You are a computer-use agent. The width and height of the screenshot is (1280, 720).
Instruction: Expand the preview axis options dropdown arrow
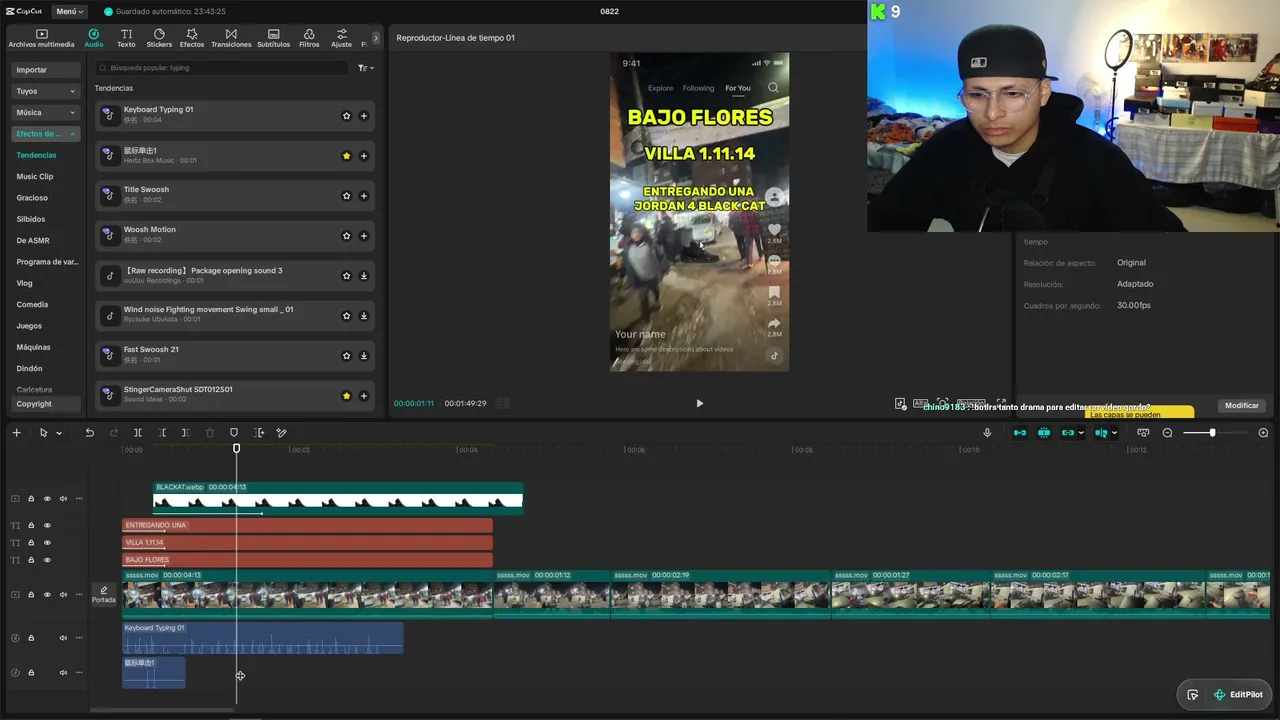1114,433
